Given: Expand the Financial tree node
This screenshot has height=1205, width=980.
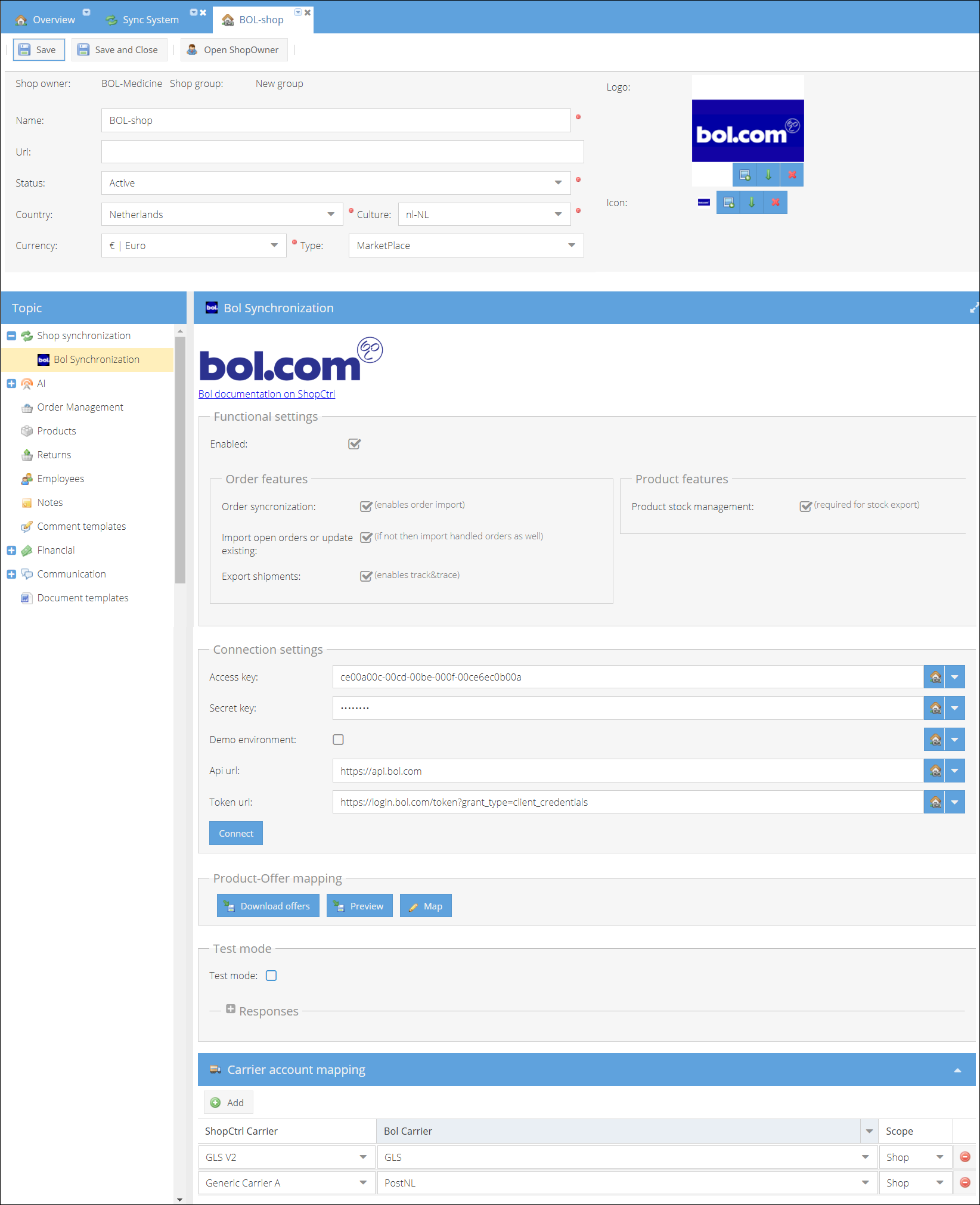Looking at the screenshot, I should click(x=11, y=550).
